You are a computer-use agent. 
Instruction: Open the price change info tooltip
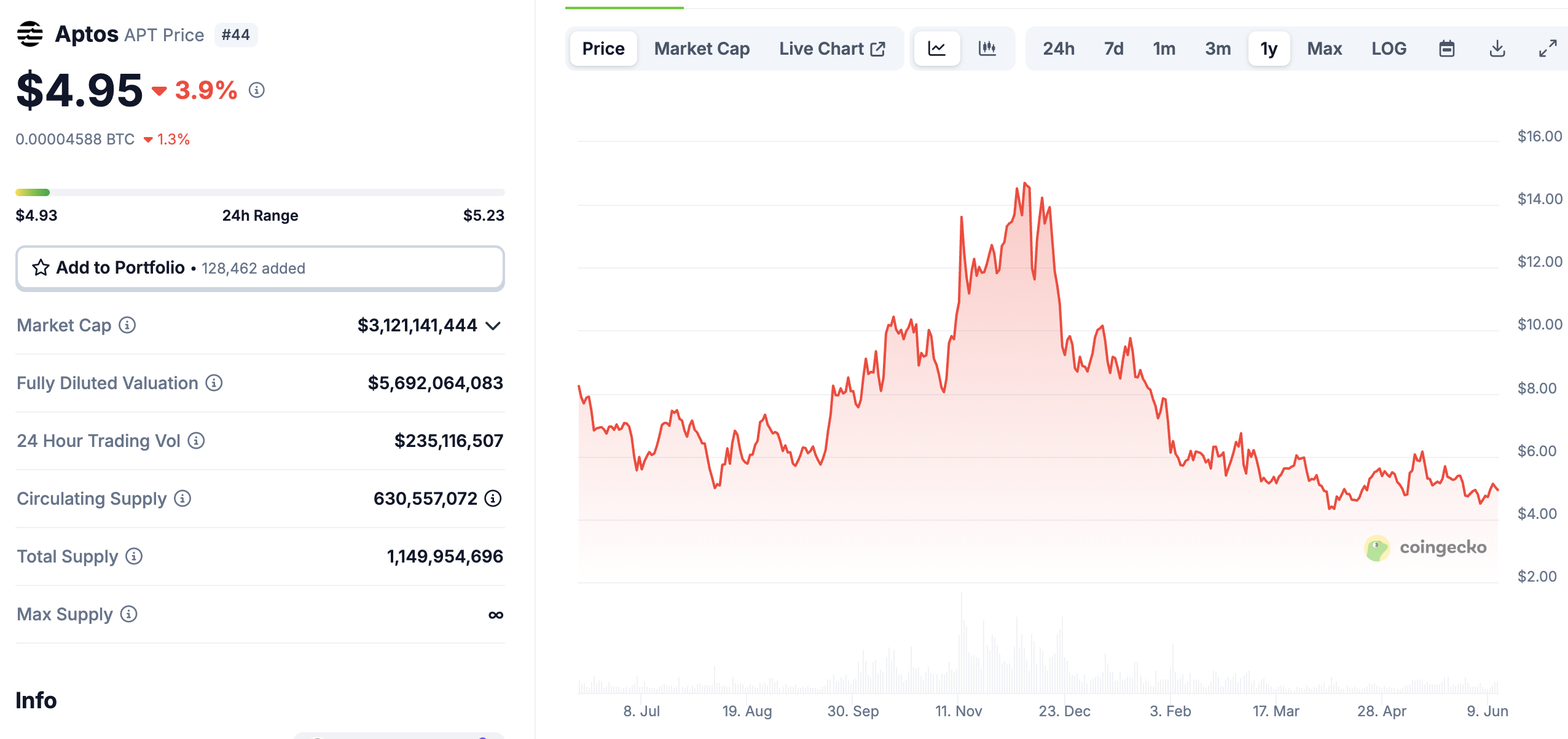pyautogui.click(x=256, y=90)
